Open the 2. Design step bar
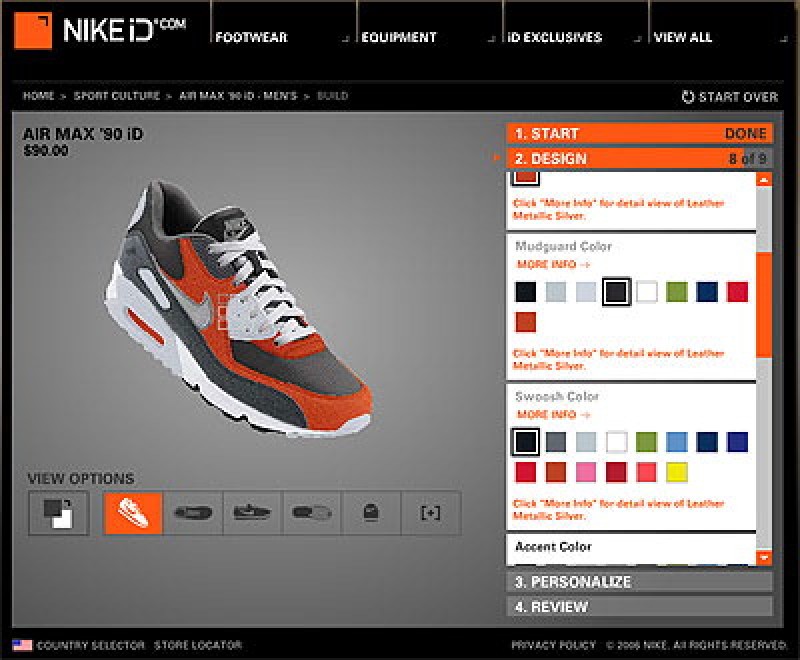The height and width of the screenshot is (660, 800). (x=639, y=159)
